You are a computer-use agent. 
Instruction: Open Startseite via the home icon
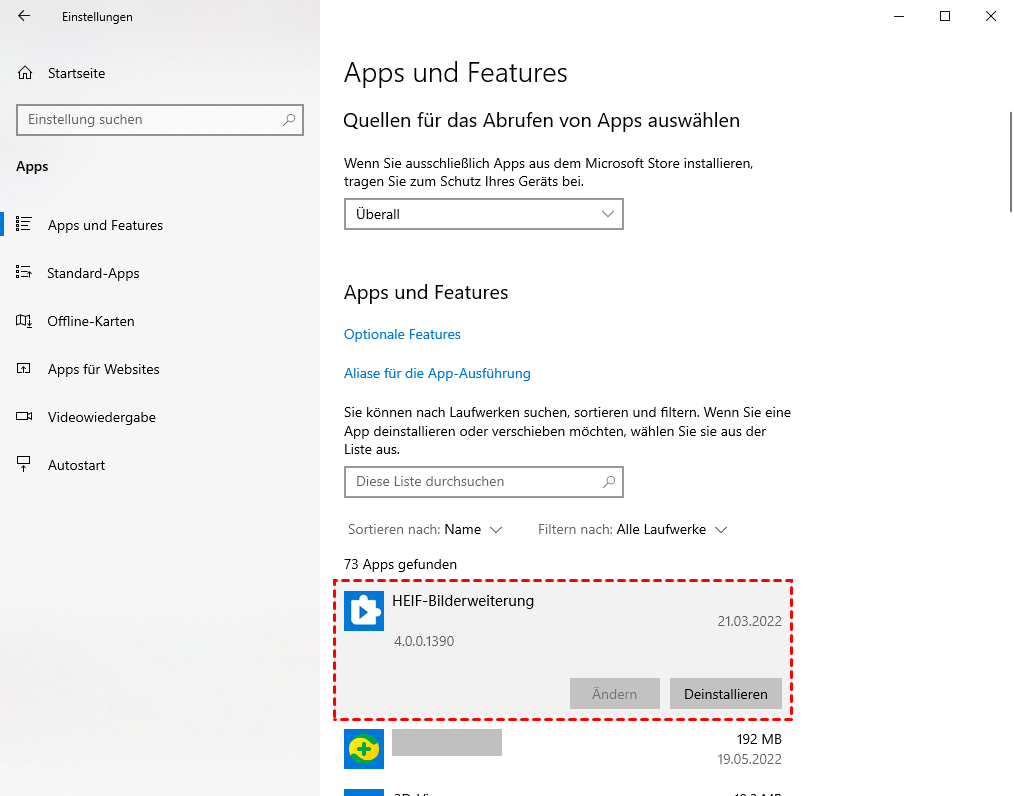point(25,73)
